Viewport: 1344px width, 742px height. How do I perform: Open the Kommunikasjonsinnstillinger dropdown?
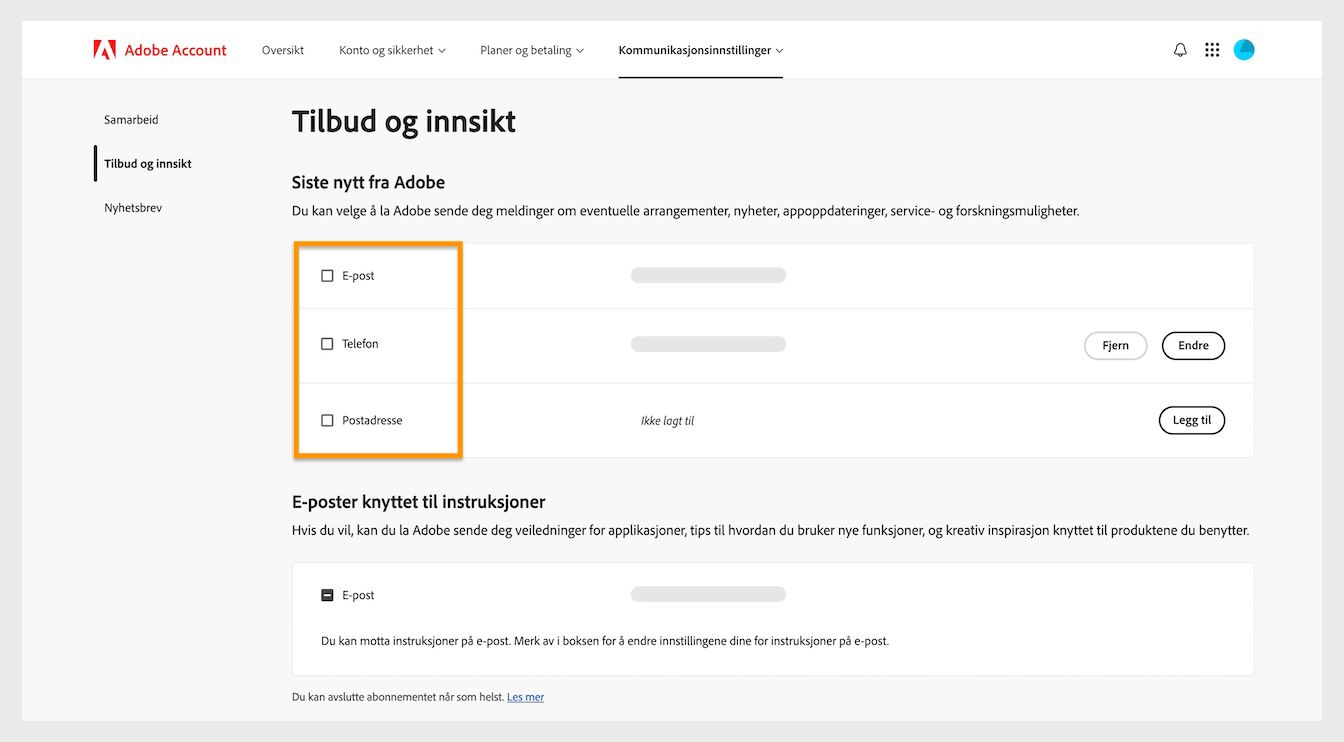tap(700, 49)
